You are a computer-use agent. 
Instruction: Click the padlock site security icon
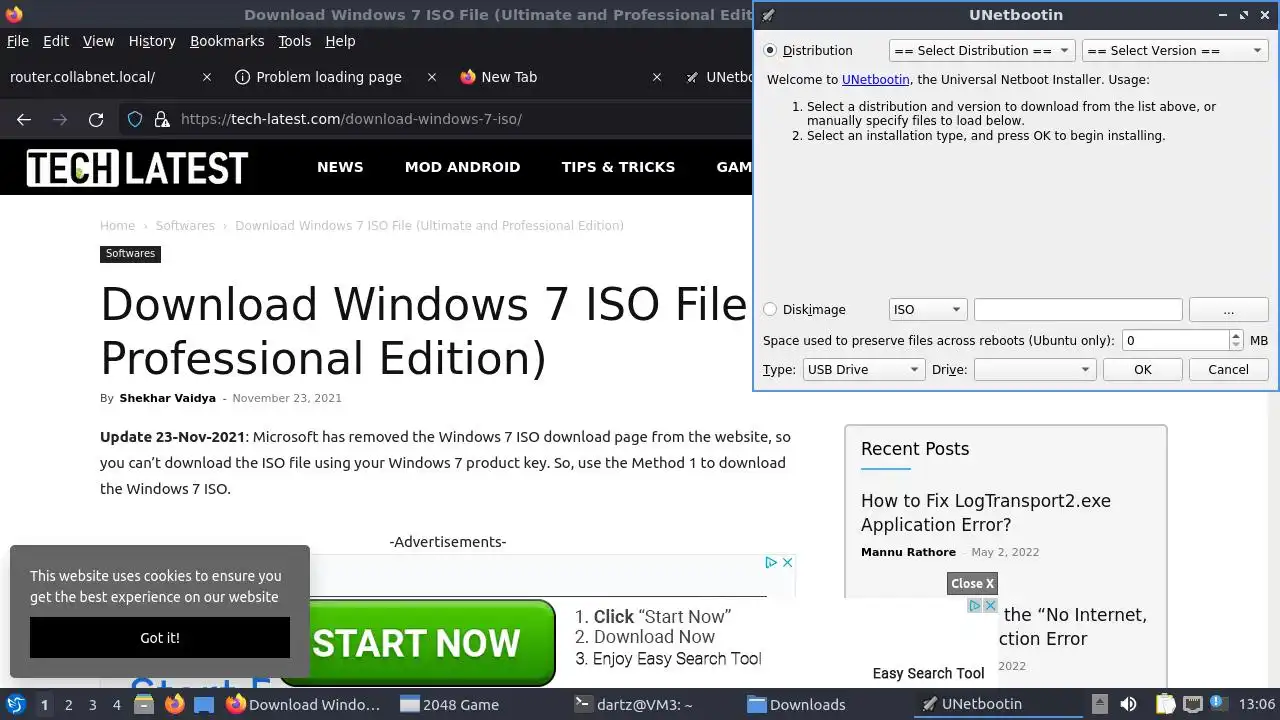pos(162,119)
